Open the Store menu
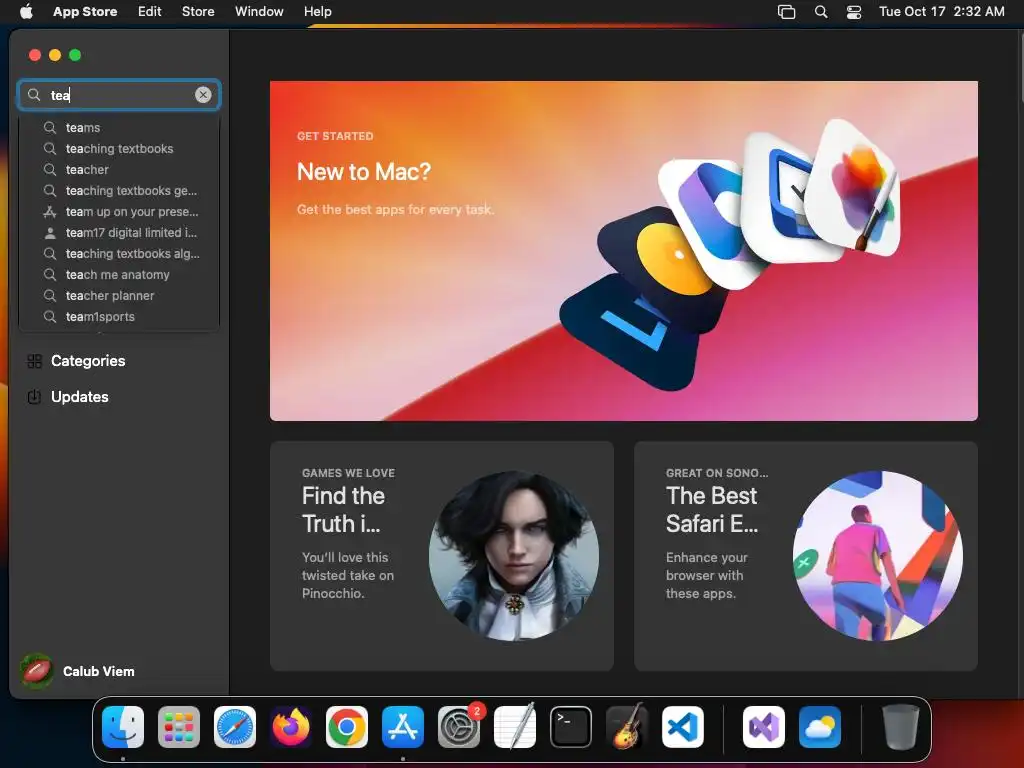This screenshot has width=1024, height=768. pos(198,11)
